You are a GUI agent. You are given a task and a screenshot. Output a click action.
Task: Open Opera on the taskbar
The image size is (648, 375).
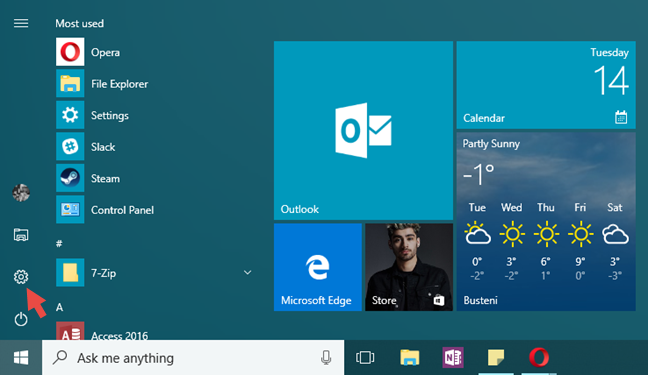[x=539, y=358]
